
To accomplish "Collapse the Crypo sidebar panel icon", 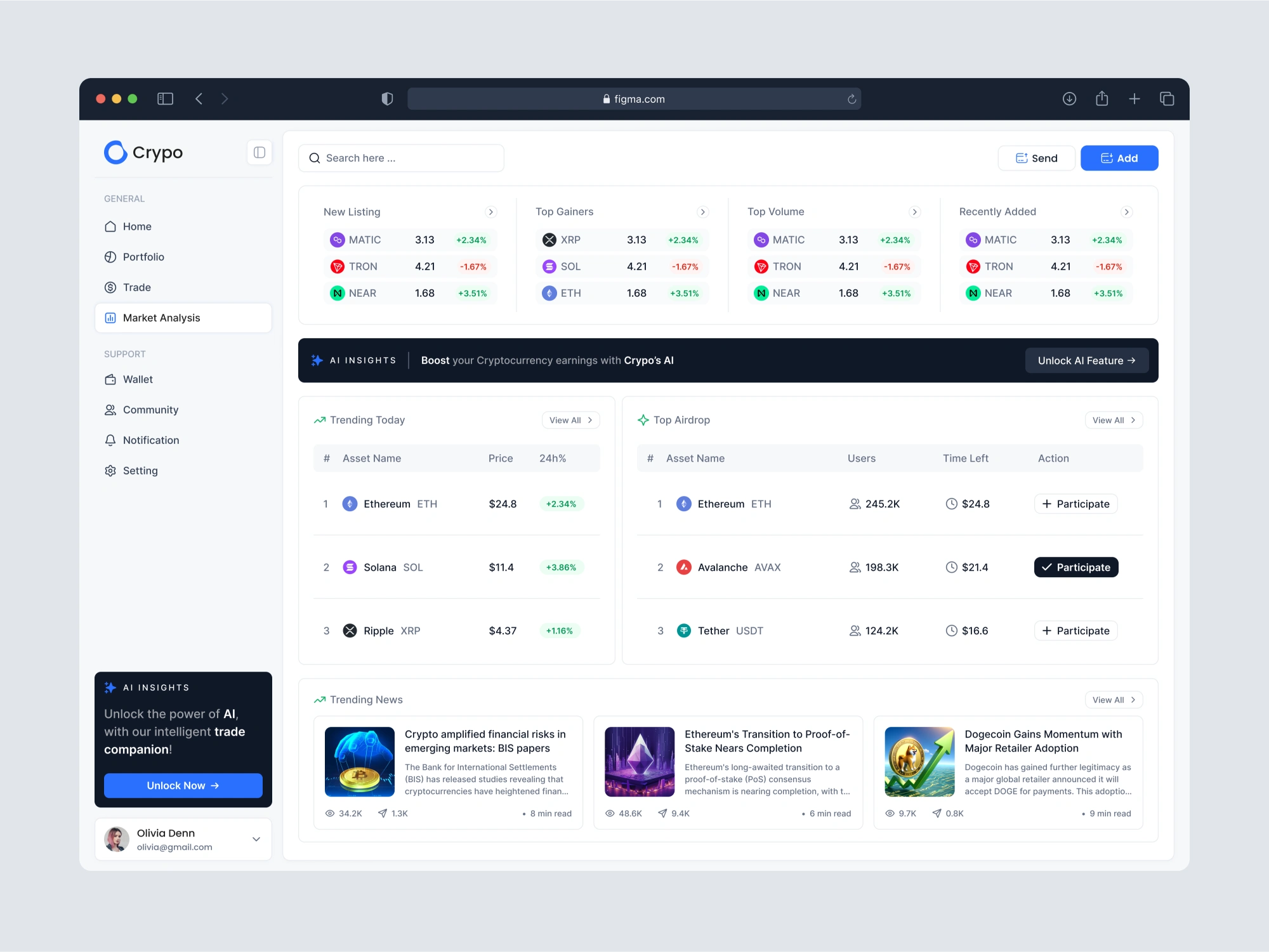I will tap(259, 152).
